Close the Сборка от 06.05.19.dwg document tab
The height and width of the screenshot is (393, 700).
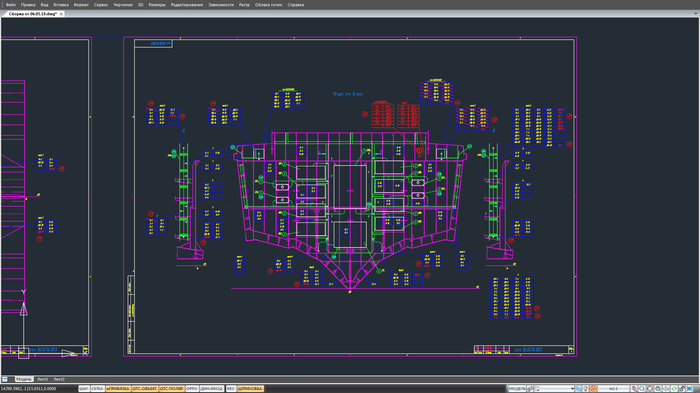pyautogui.click(x=61, y=14)
